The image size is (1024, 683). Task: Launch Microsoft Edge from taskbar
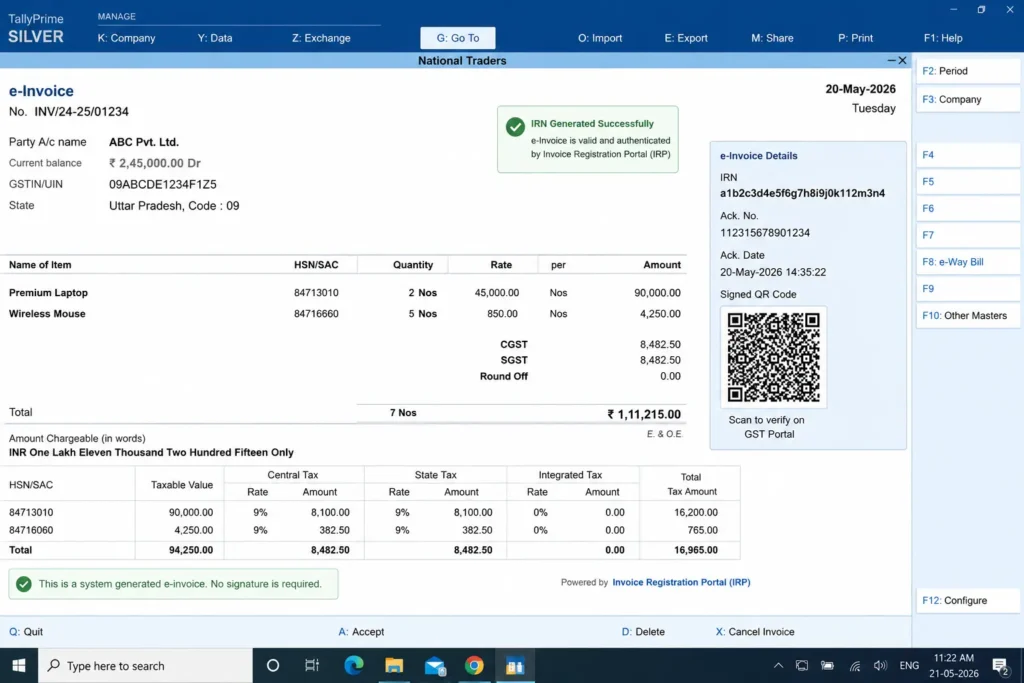(353, 665)
